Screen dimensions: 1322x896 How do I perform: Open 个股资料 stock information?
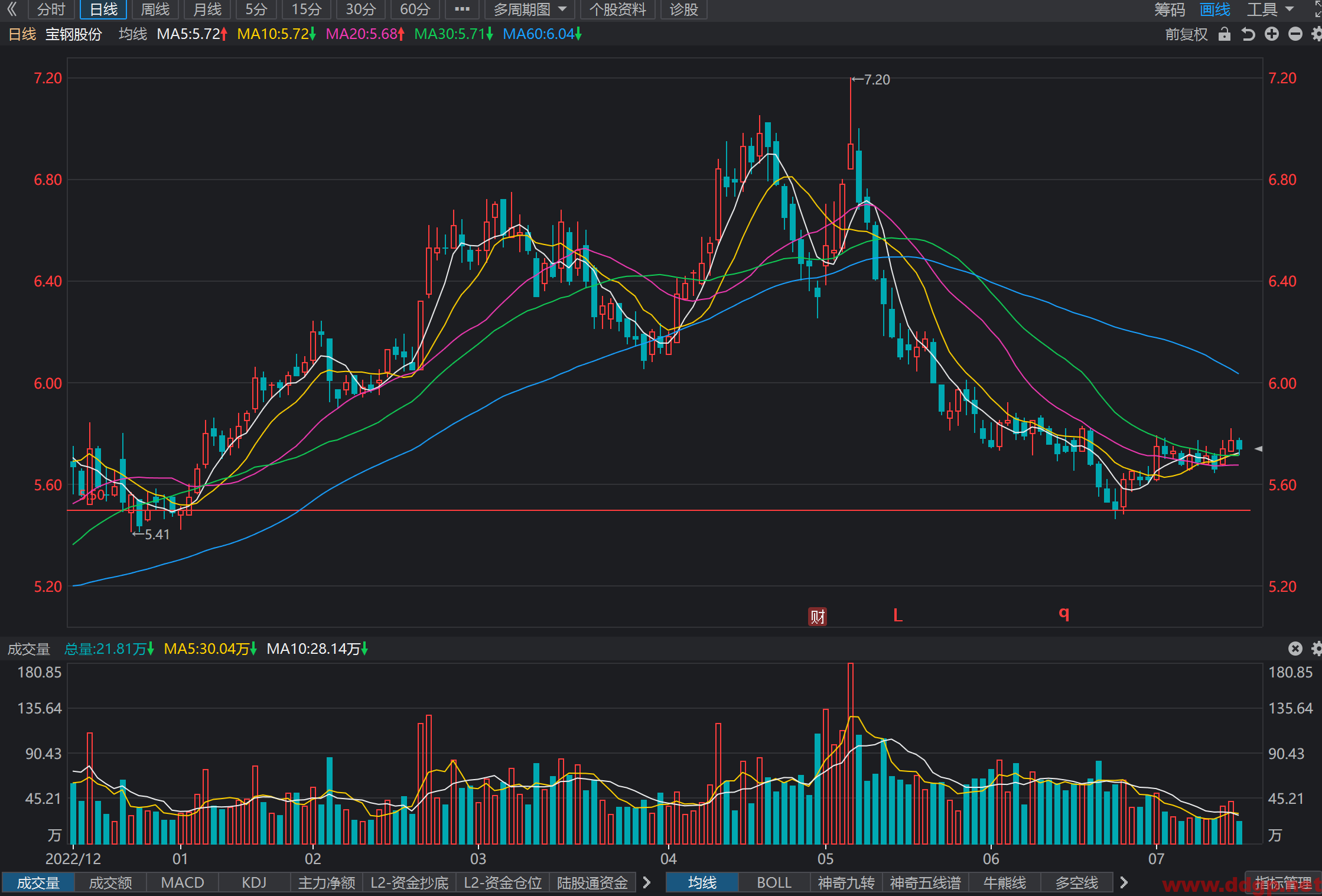pyautogui.click(x=618, y=9)
